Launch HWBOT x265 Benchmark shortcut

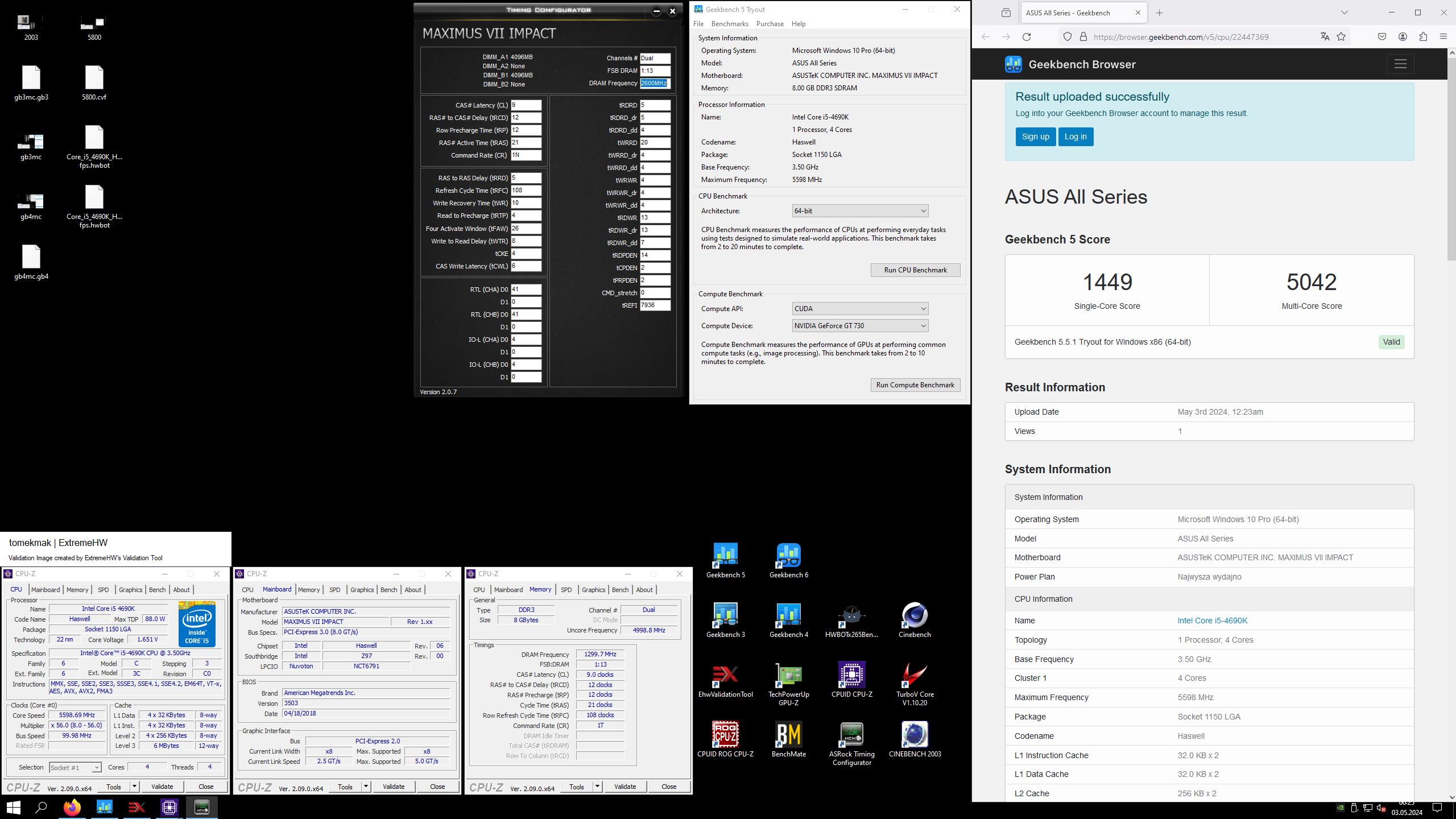851,621
